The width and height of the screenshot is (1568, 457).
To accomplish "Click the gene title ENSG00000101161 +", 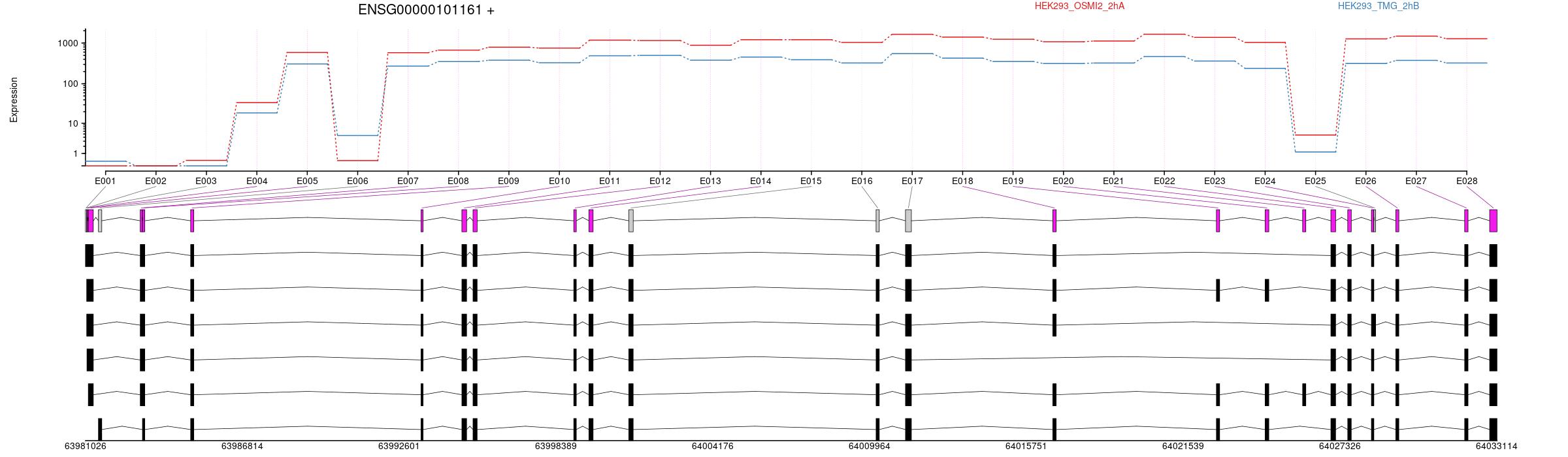I will click(x=426, y=10).
